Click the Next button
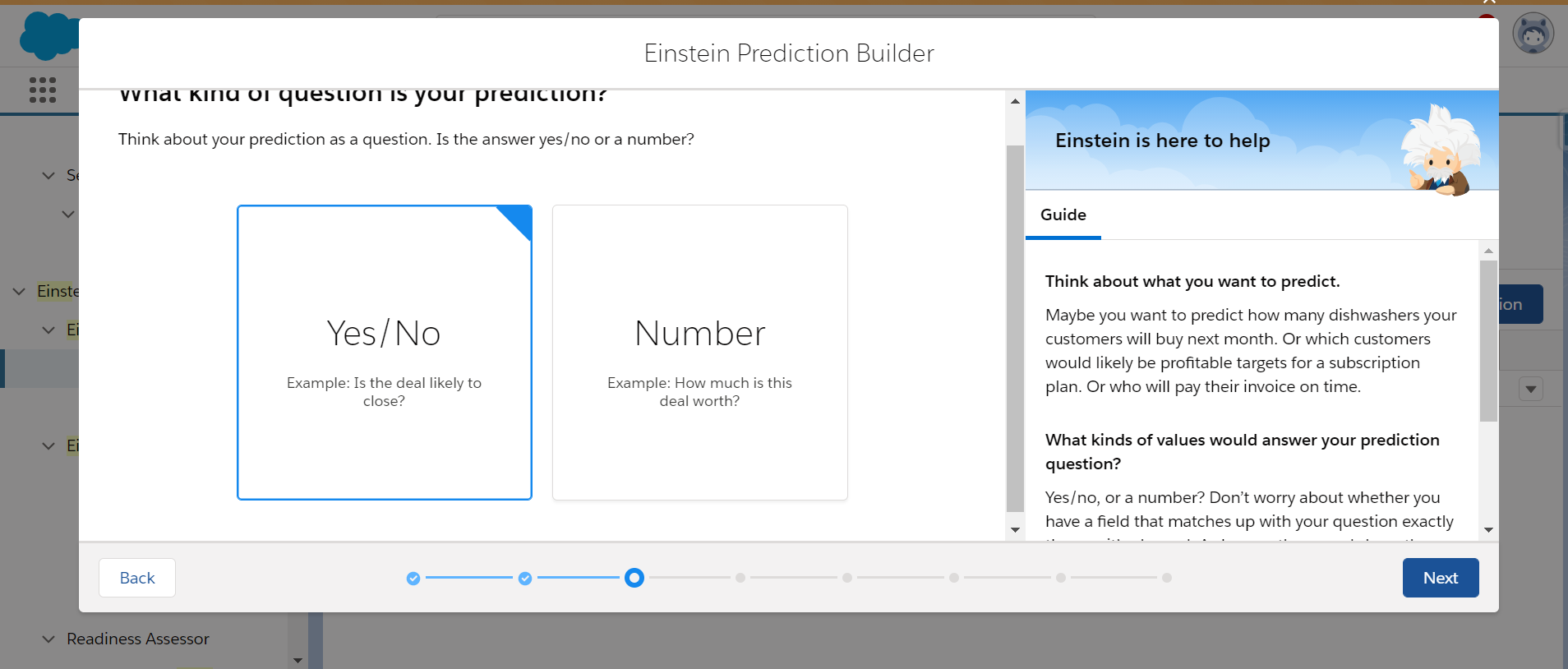This screenshot has width=1568, height=669. point(1440,578)
